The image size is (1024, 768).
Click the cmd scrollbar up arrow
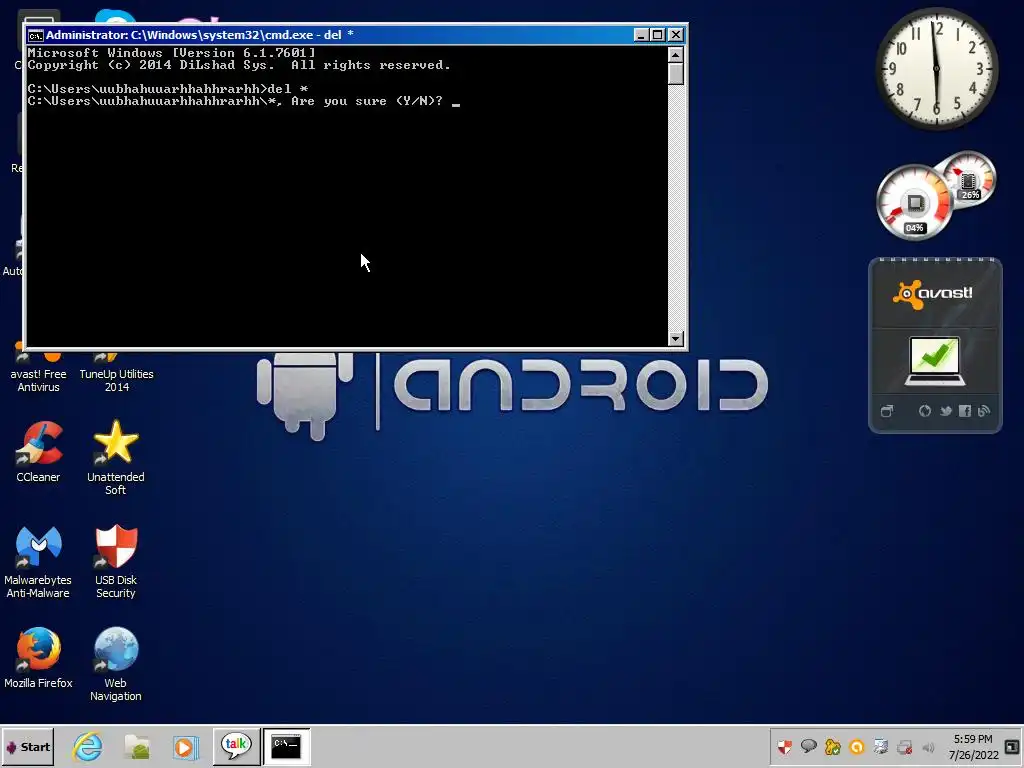(x=676, y=55)
